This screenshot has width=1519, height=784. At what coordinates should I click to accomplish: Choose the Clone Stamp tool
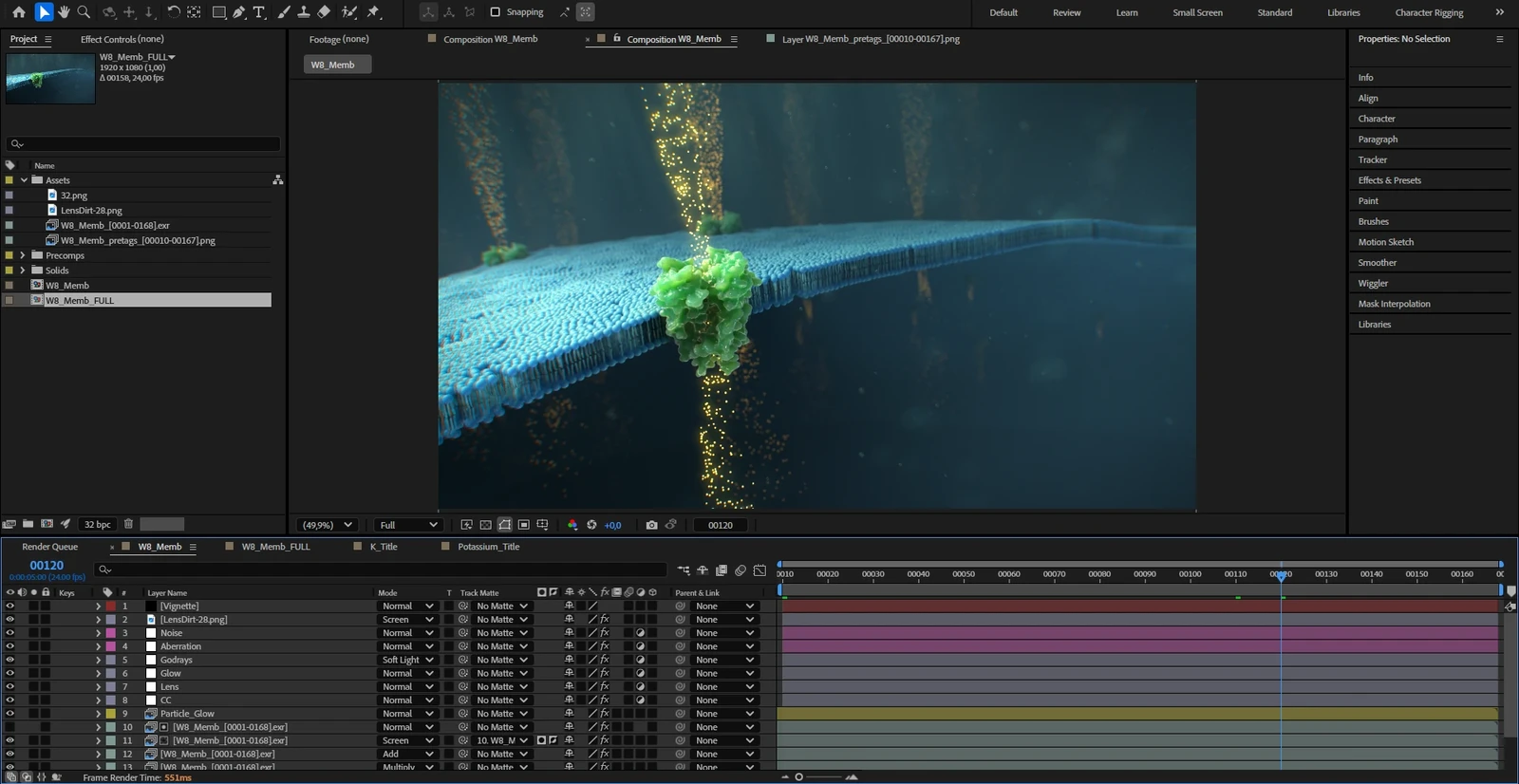pos(304,12)
